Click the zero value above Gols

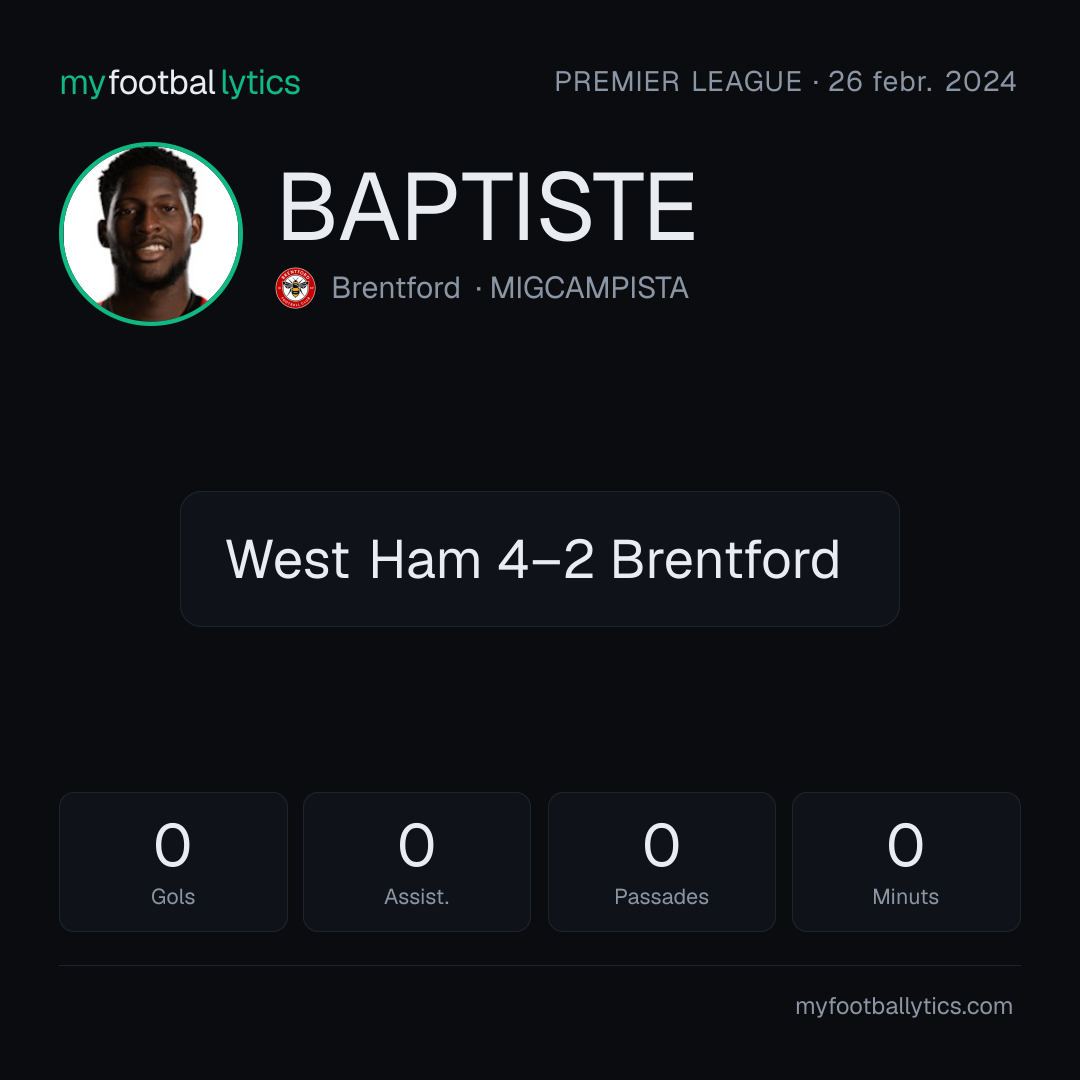click(x=172, y=844)
